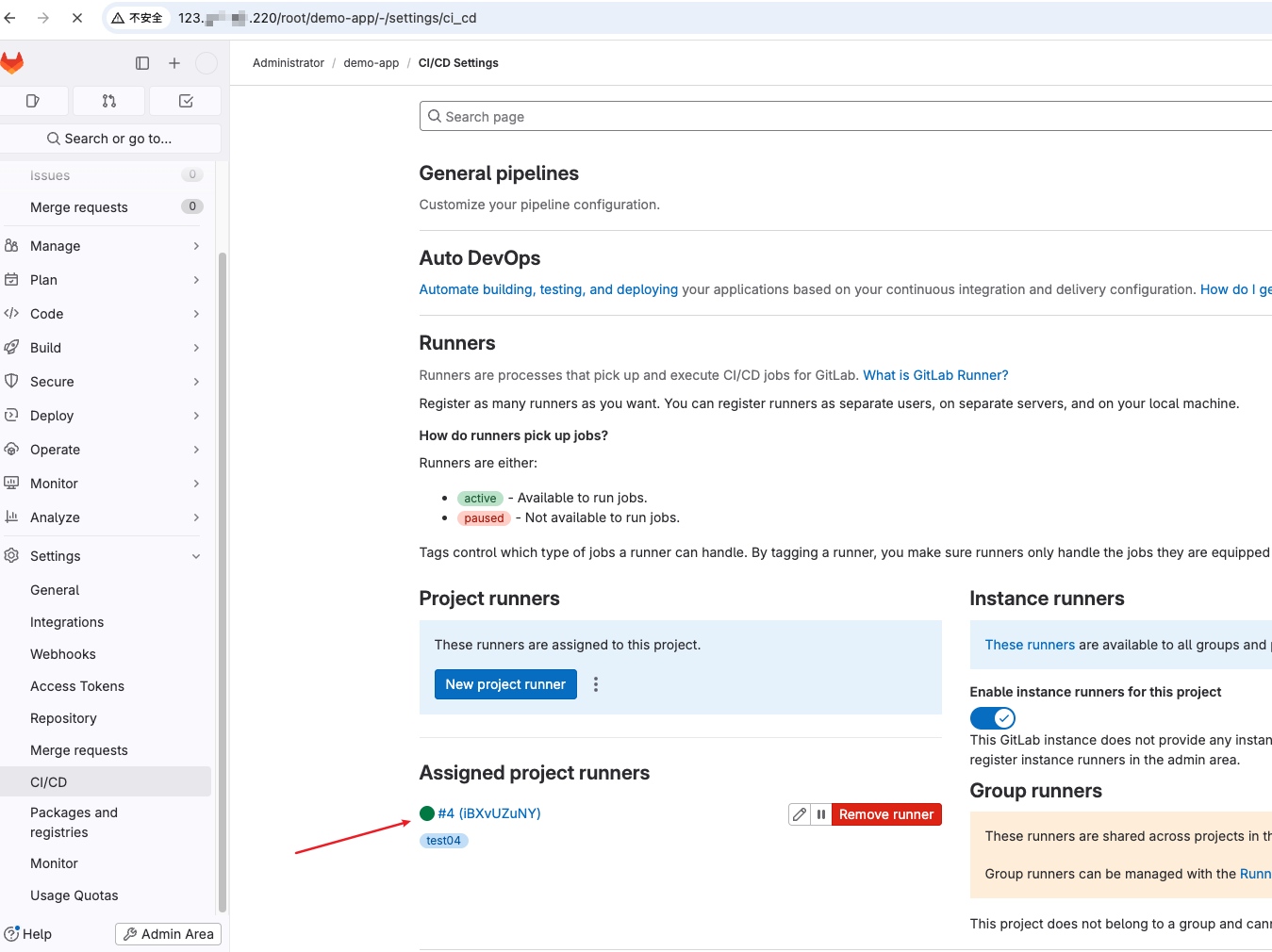
Task: Open merge requests shortcut icon
Action: pyautogui.click(x=109, y=101)
